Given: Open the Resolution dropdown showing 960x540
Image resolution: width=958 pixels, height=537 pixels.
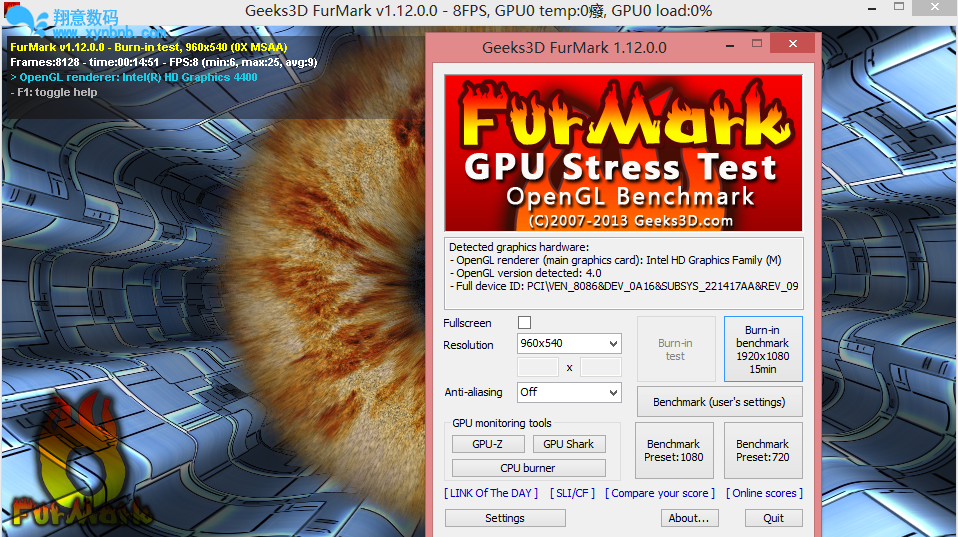Looking at the screenshot, I should click(569, 343).
